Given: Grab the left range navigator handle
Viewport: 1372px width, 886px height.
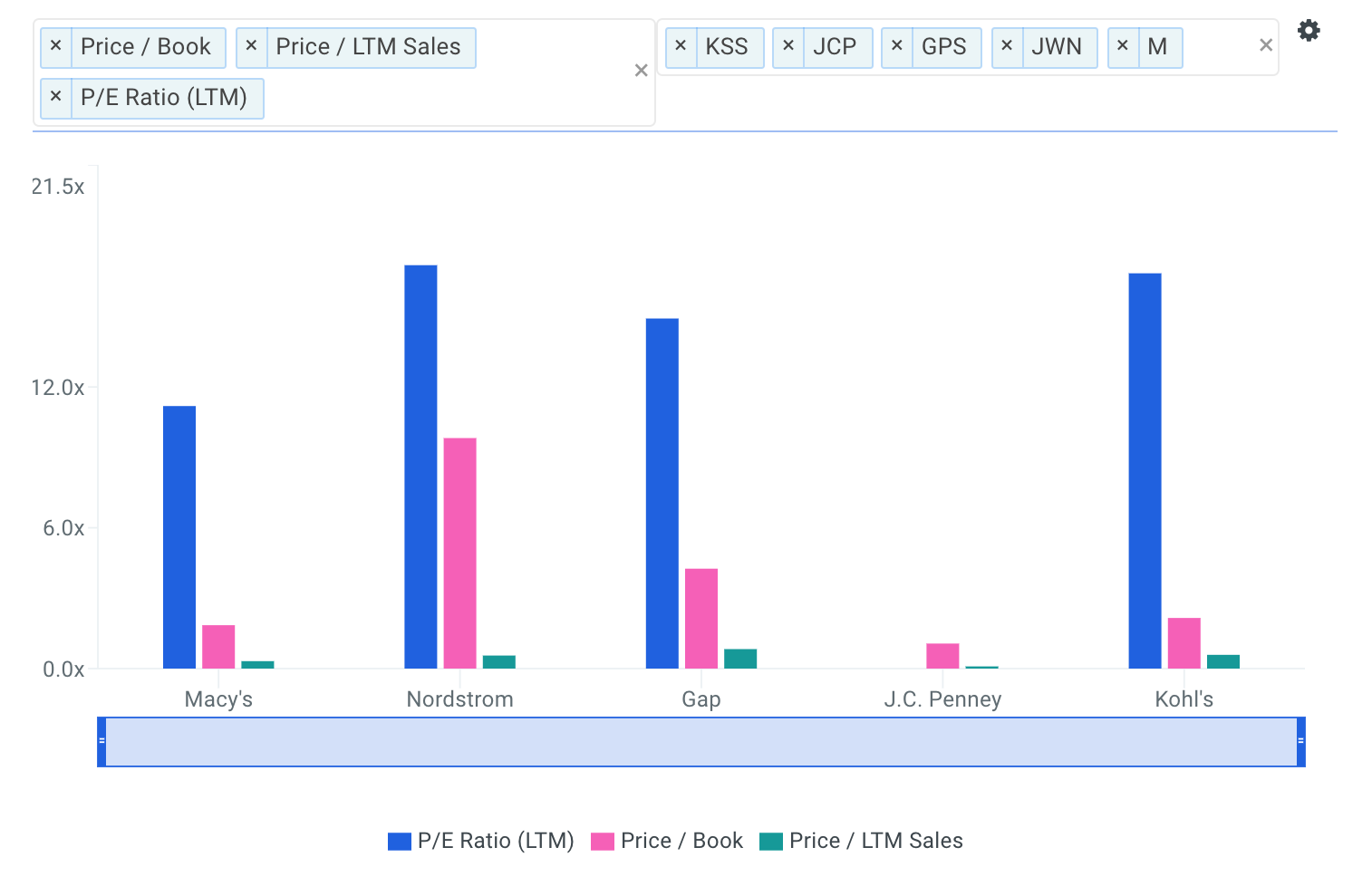Looking at the screenshot, I should [101, 742].
